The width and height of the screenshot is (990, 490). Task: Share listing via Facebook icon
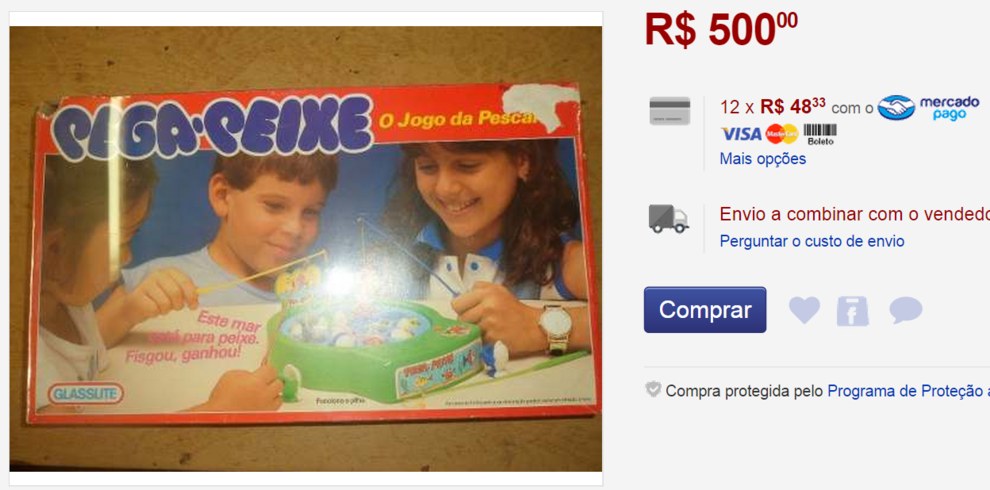click(852, 311)
